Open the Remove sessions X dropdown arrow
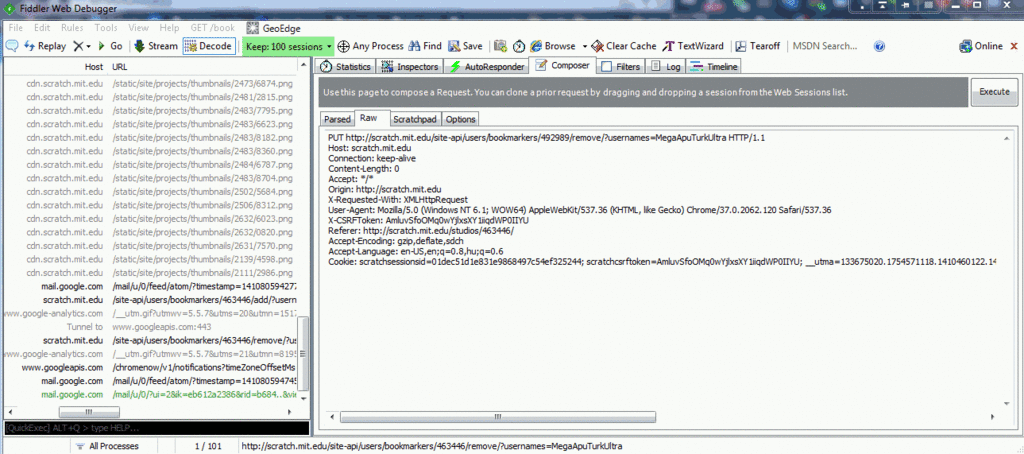This screenshot has width=1024, height=454. 88,46
